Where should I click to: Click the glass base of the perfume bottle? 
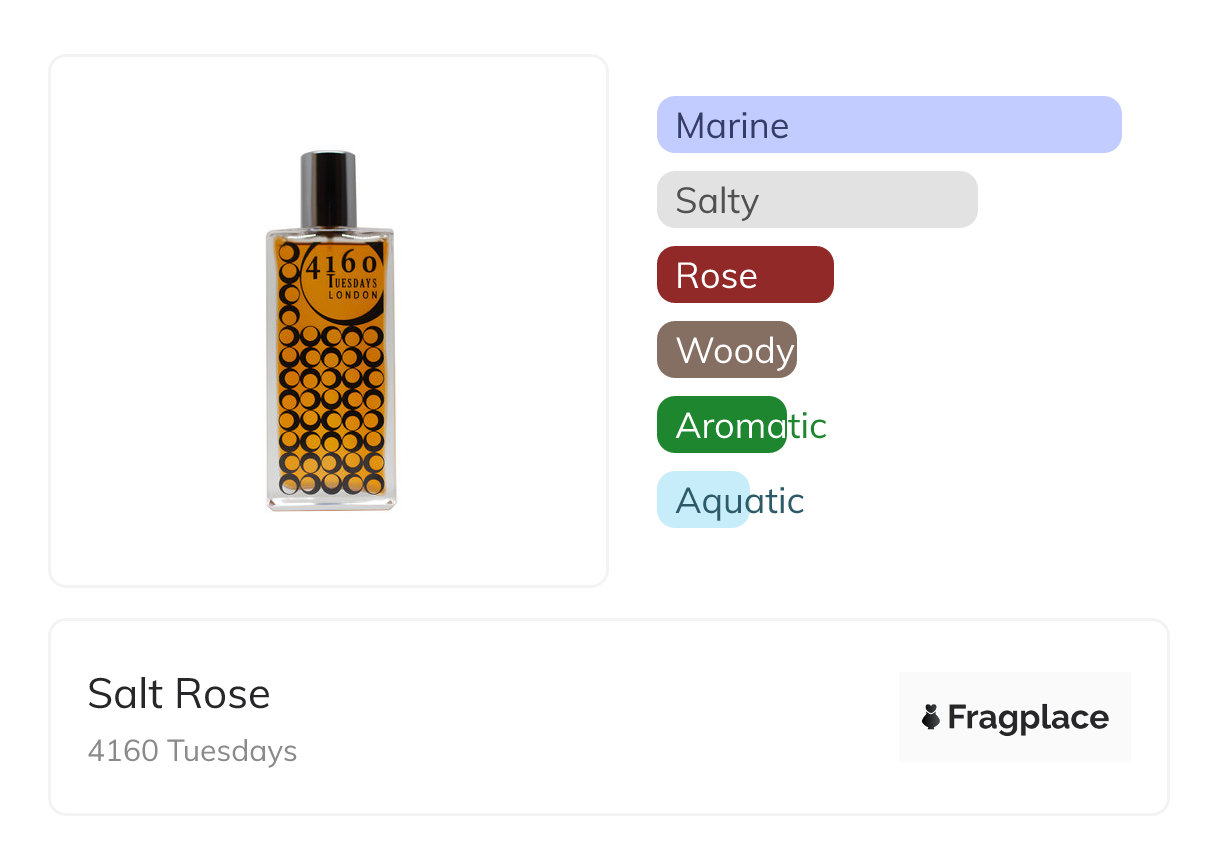coord(331,502)
